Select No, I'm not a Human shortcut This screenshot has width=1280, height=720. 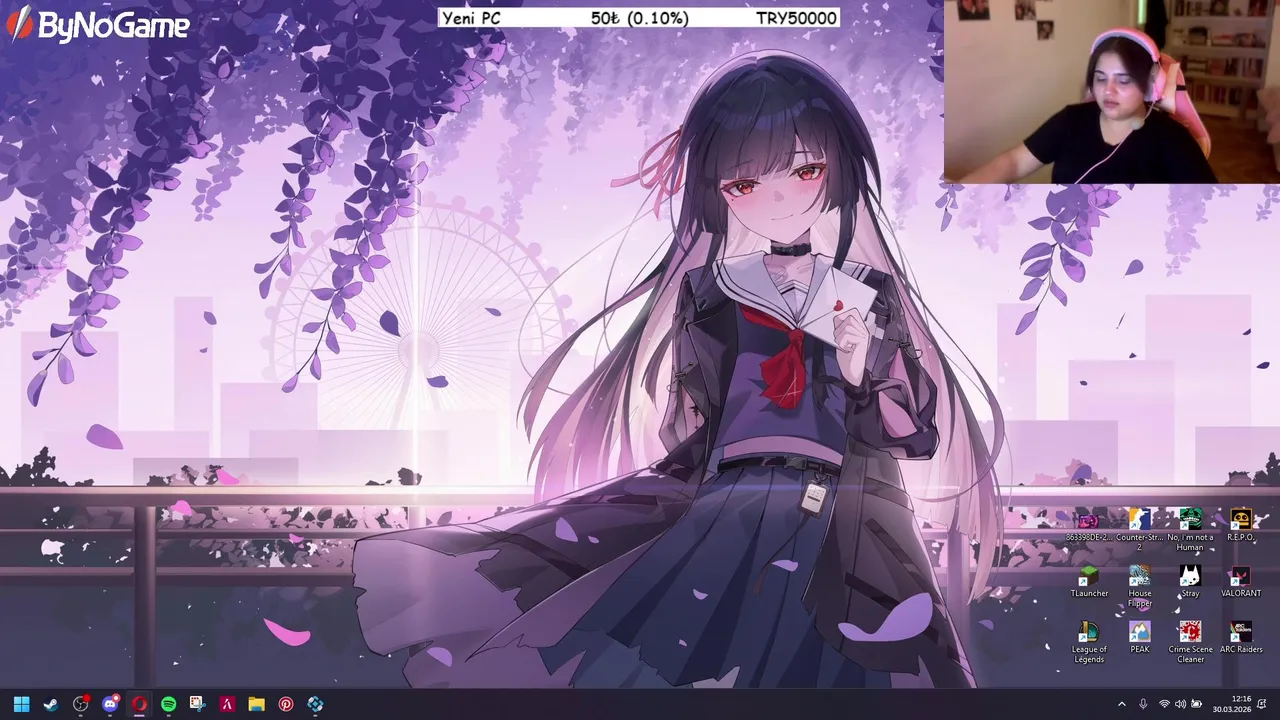[x=1190, y=529]
